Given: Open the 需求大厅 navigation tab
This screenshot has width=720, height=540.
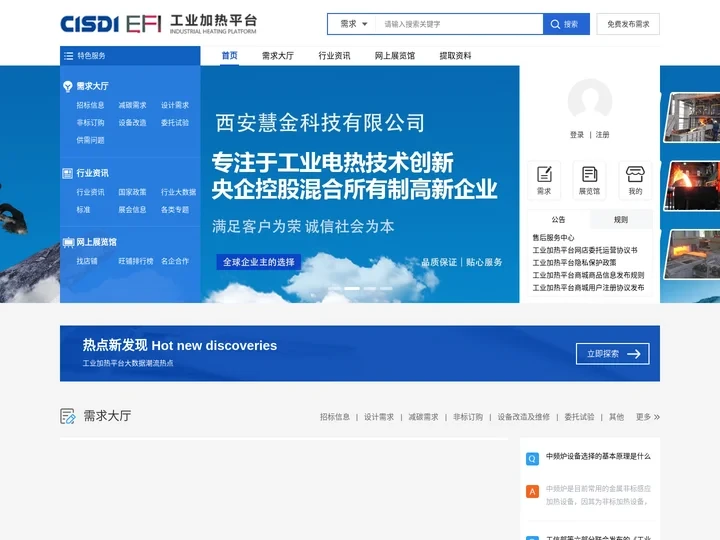Looking at the screenshot, I should (x=277, y=56).
